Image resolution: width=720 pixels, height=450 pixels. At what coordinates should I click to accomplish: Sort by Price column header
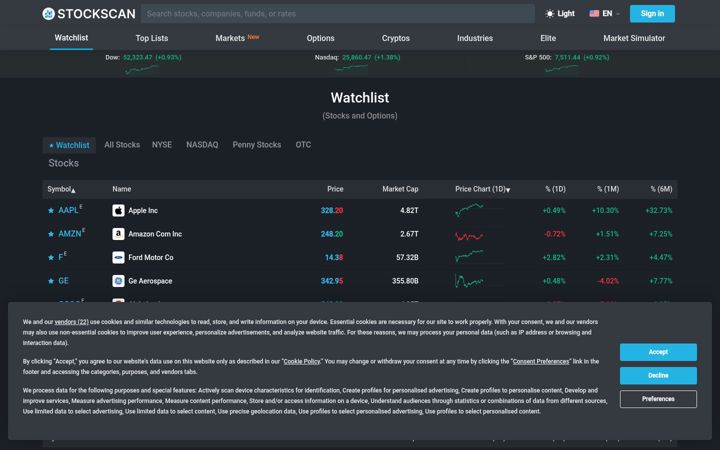pos(335,189)
